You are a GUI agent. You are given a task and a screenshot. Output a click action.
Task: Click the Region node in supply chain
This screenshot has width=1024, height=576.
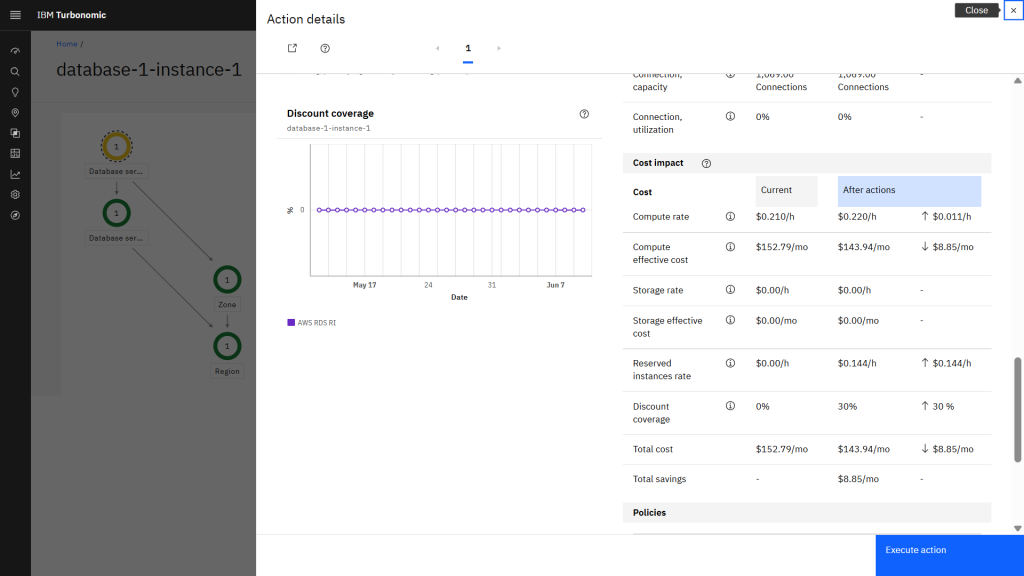pyautogui.click(x=227, y=346)
